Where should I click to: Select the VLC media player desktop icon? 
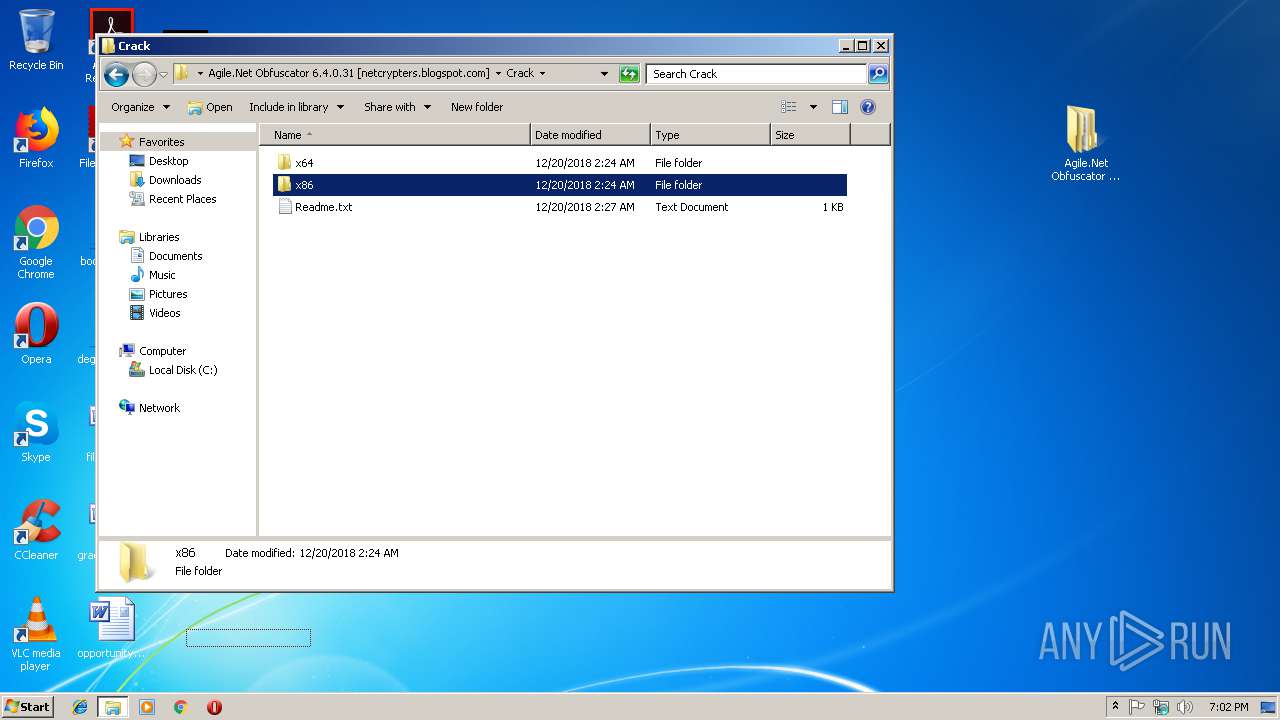click(36, 635)
